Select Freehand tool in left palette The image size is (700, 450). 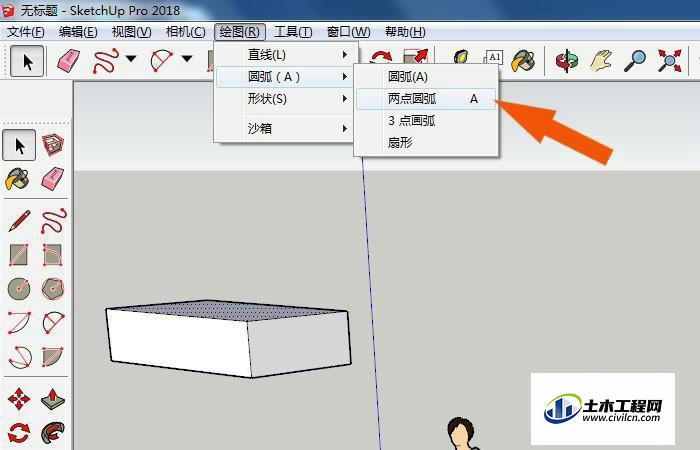pos(54,221)
